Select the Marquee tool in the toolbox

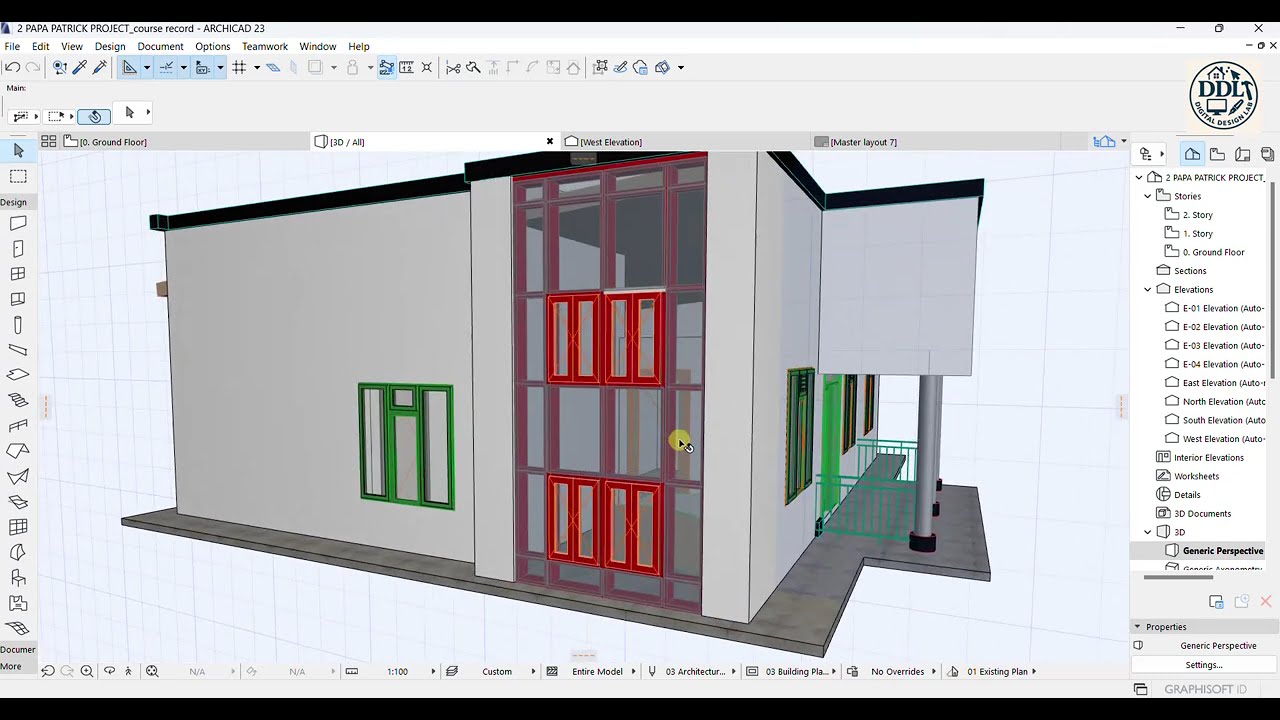click(18, 176)
